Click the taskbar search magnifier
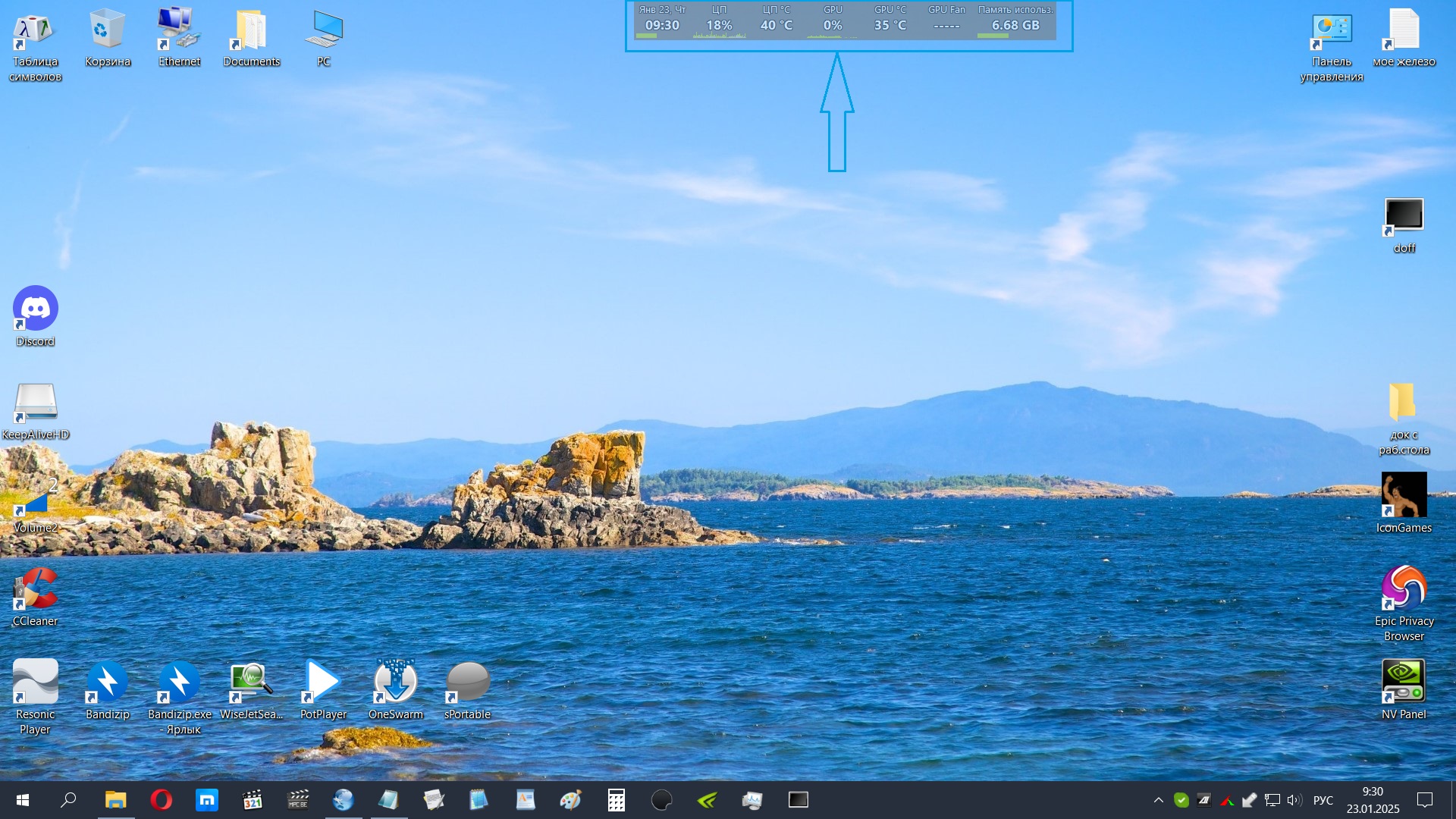The image size is (1456, 819). coord(68,800)
